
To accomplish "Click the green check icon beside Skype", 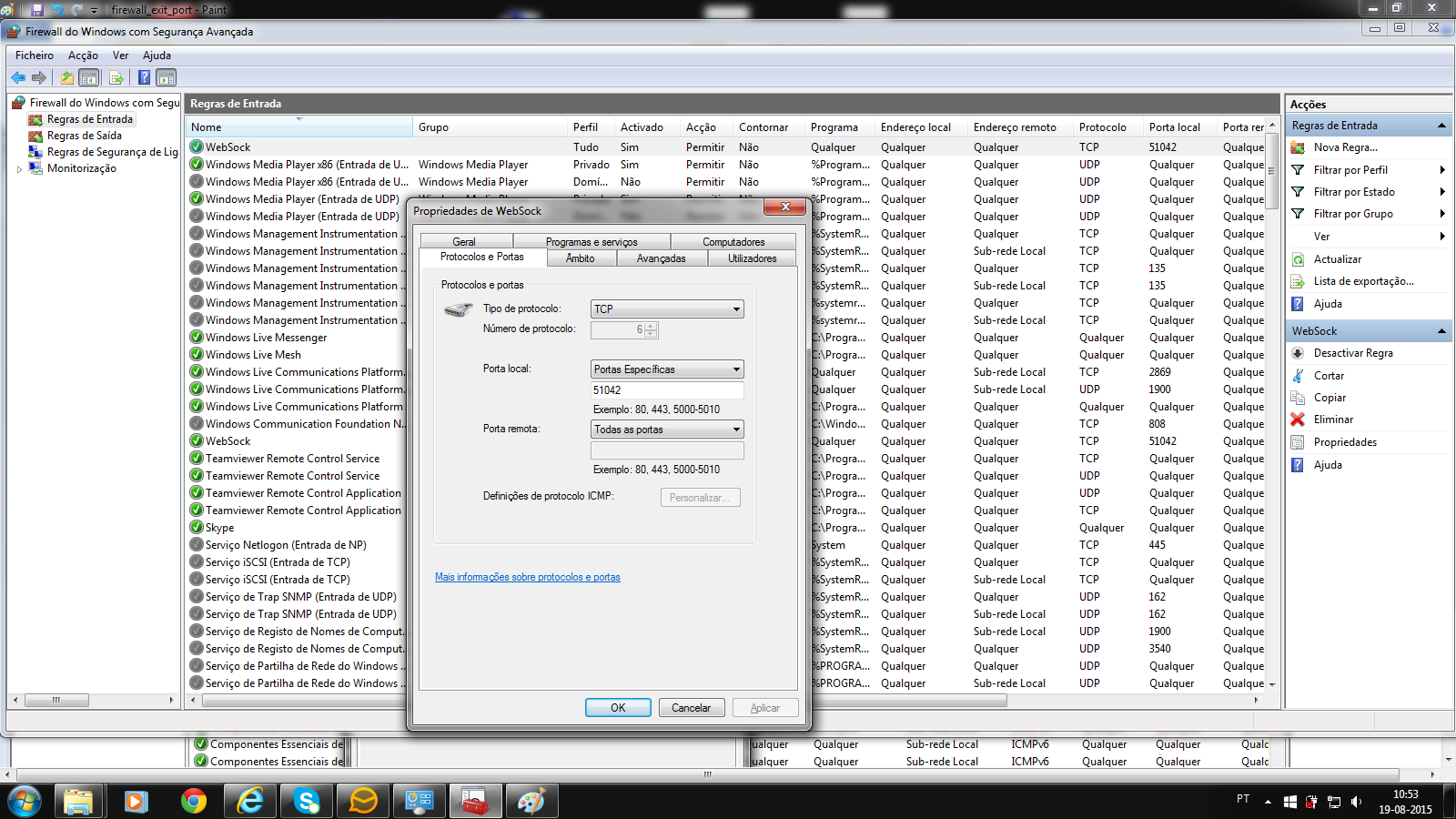I will [x=197, y=528].
